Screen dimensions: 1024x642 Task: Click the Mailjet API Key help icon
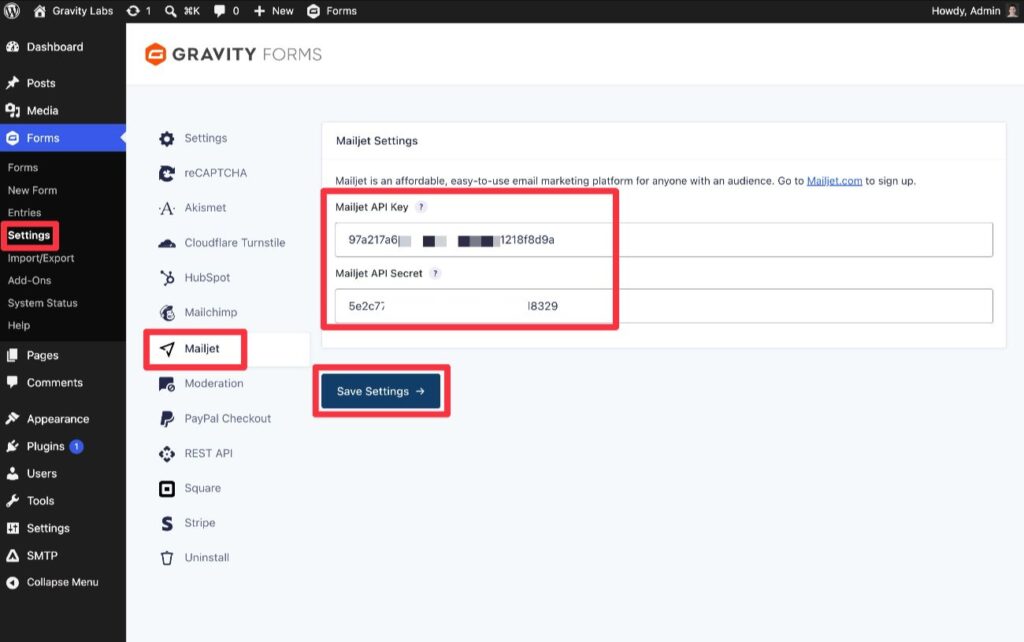click(x=421, y=207)
